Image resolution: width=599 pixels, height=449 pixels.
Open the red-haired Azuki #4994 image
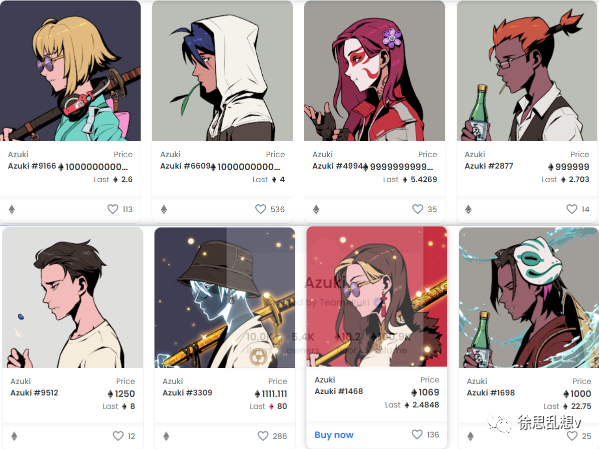[374, 71]
